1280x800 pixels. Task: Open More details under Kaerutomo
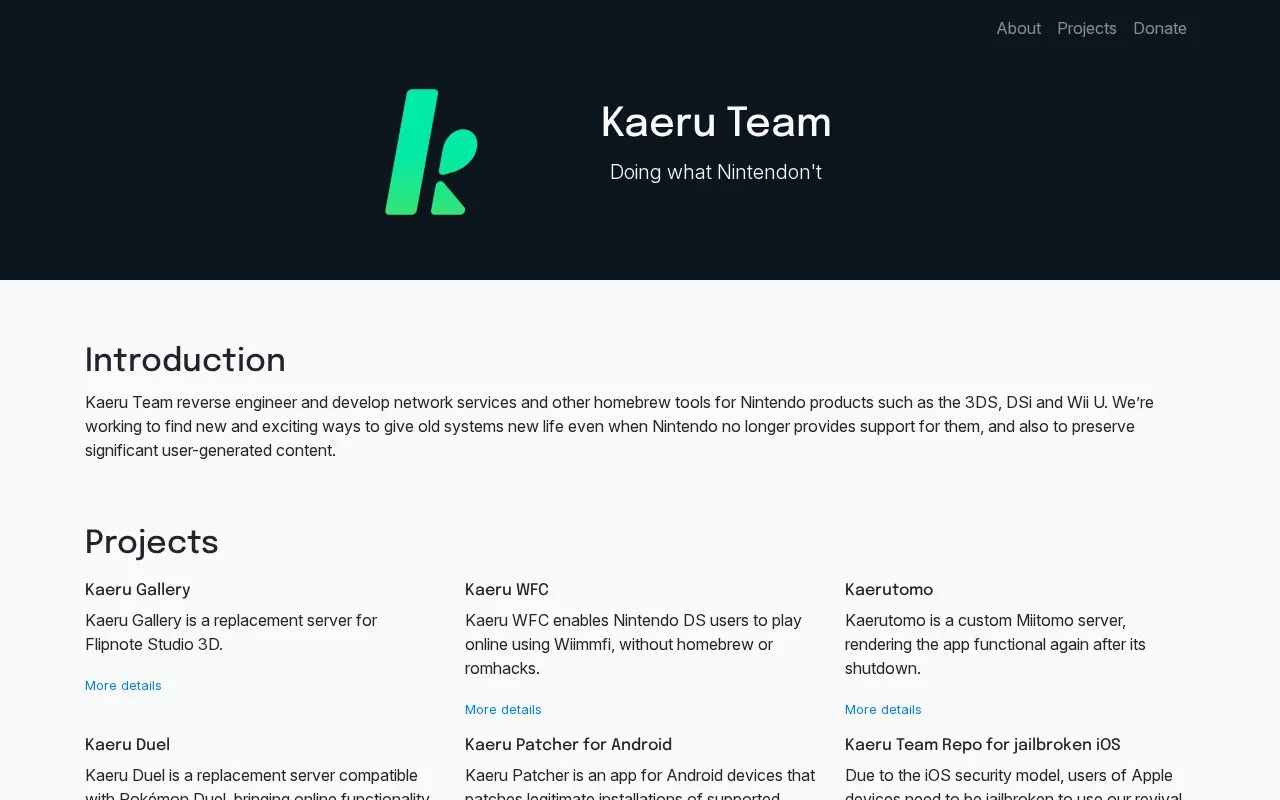(x=883, y=709)
